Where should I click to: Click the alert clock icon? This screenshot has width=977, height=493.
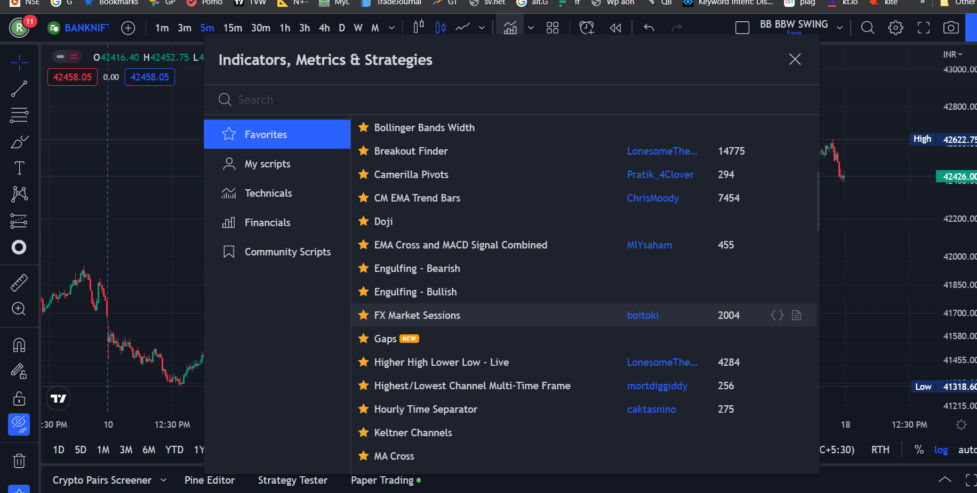click(x=586, y=28)
